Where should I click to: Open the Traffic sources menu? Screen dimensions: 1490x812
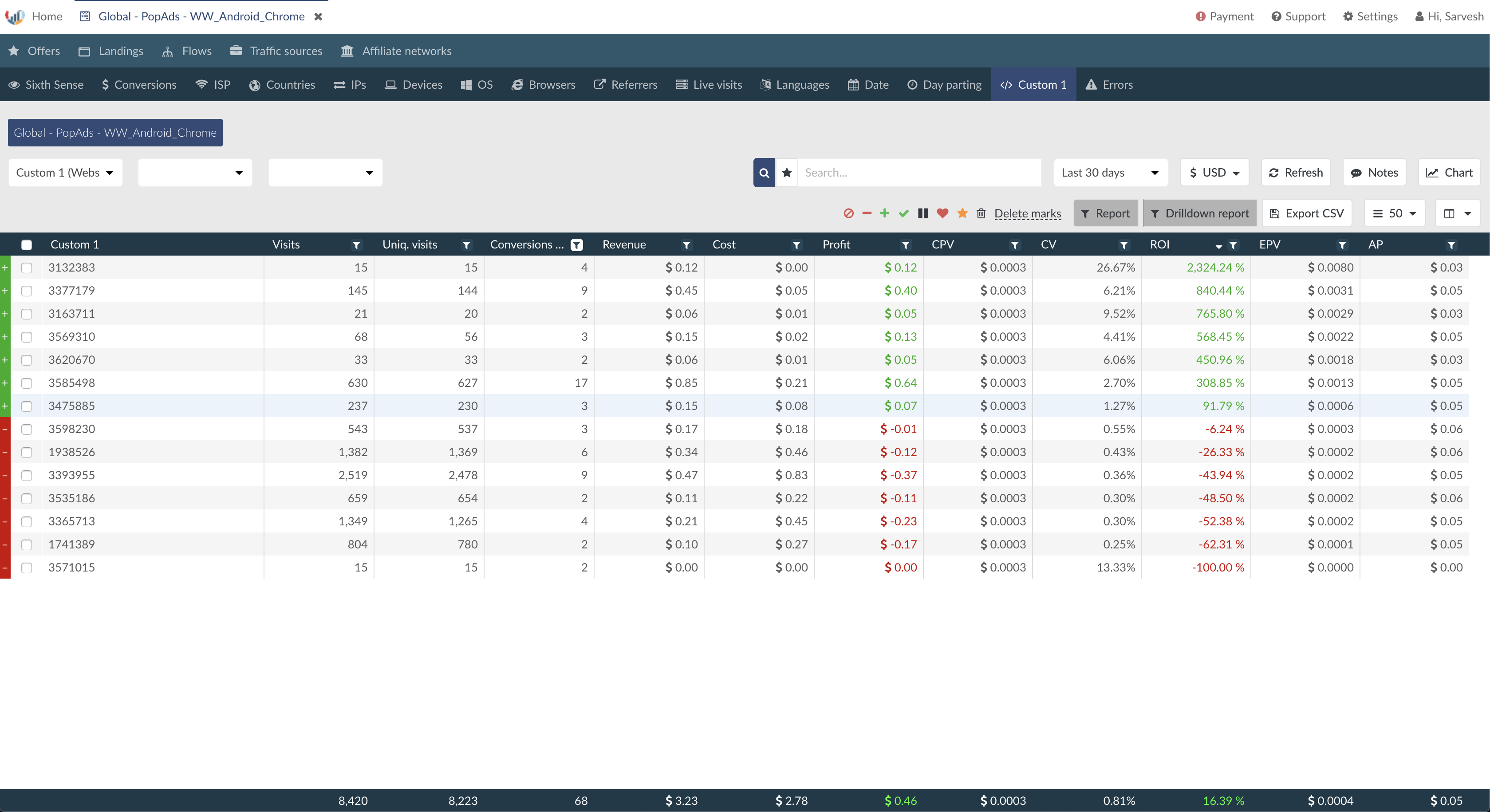coord(276,51)
